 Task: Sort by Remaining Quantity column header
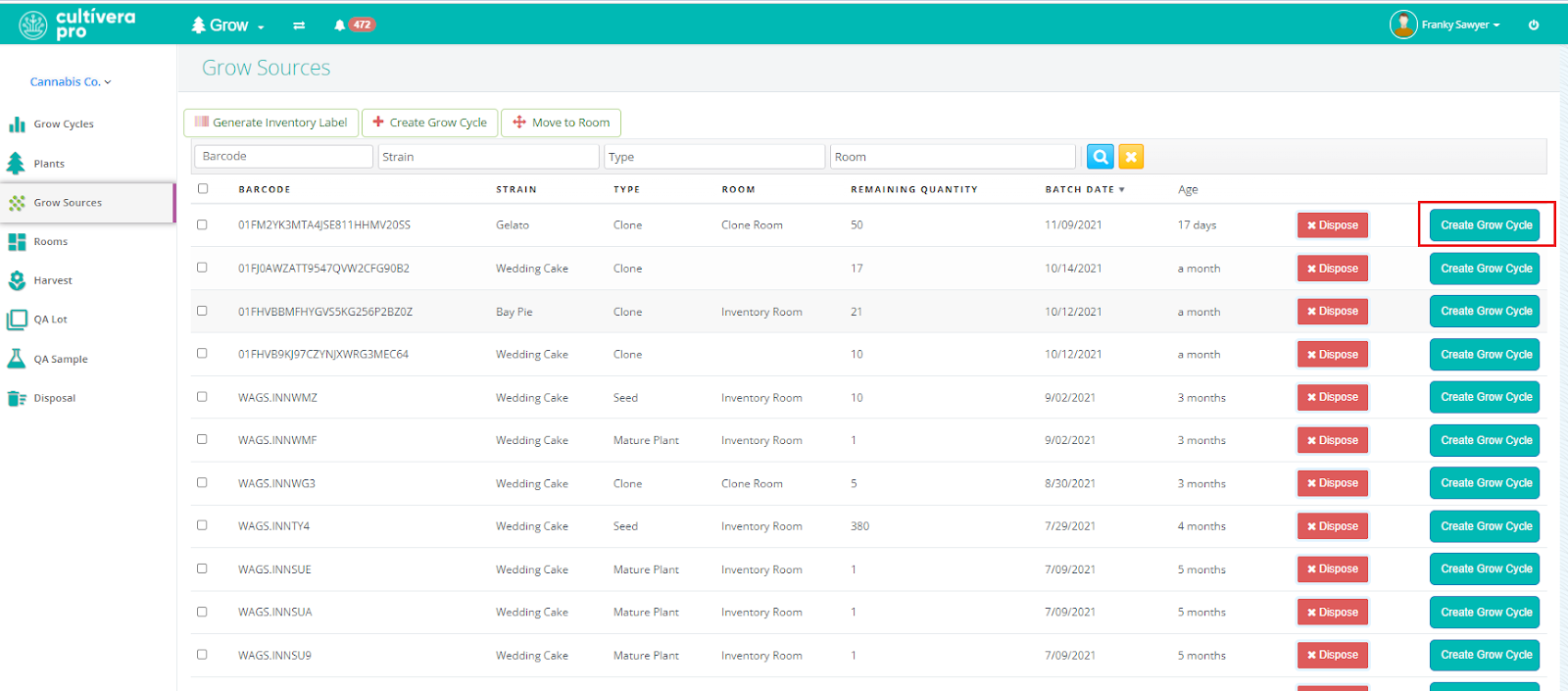point(914,189)
